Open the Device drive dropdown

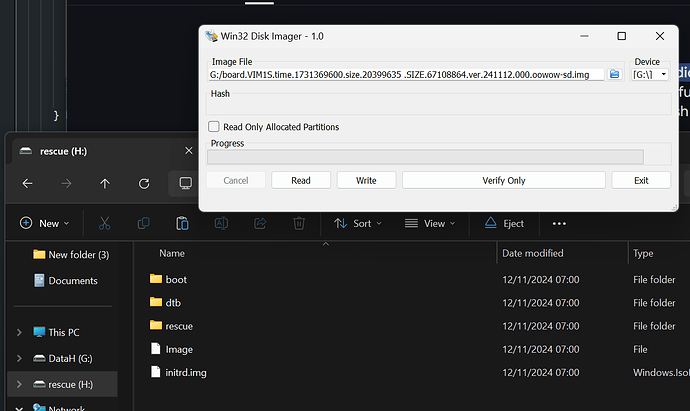coord(650,75)
